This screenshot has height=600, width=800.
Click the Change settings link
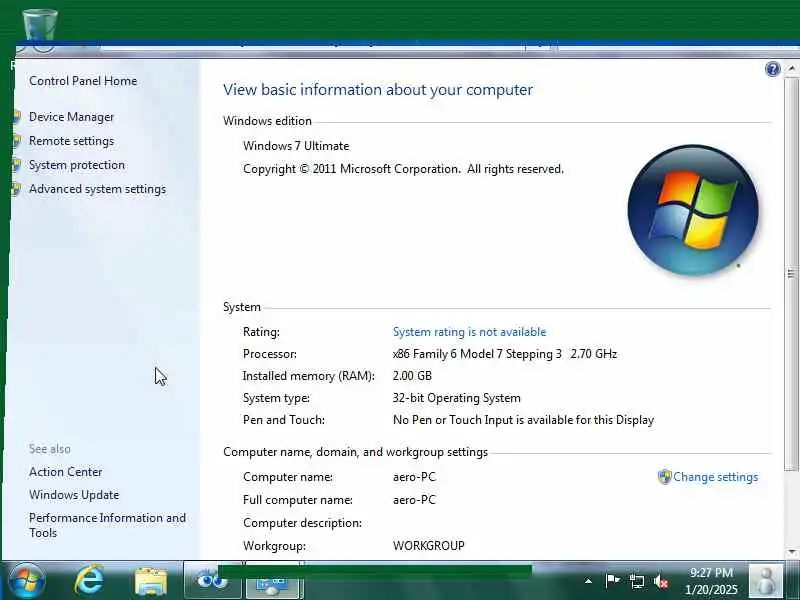[x=715, y=477]
